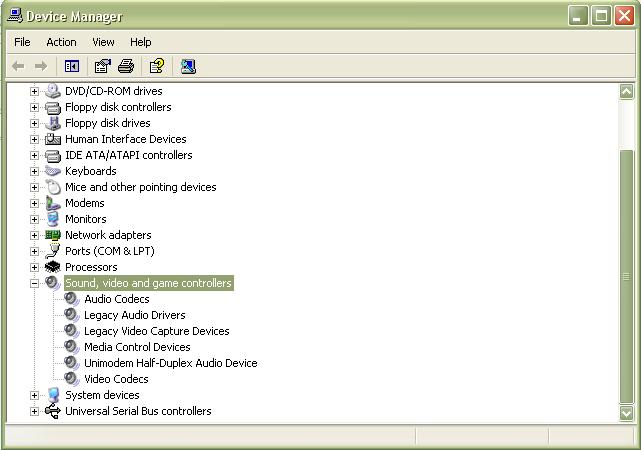This screenshot has height=450, width=641.
Task: Click the scrollbar up arrow
Action: tap(626, 92)
